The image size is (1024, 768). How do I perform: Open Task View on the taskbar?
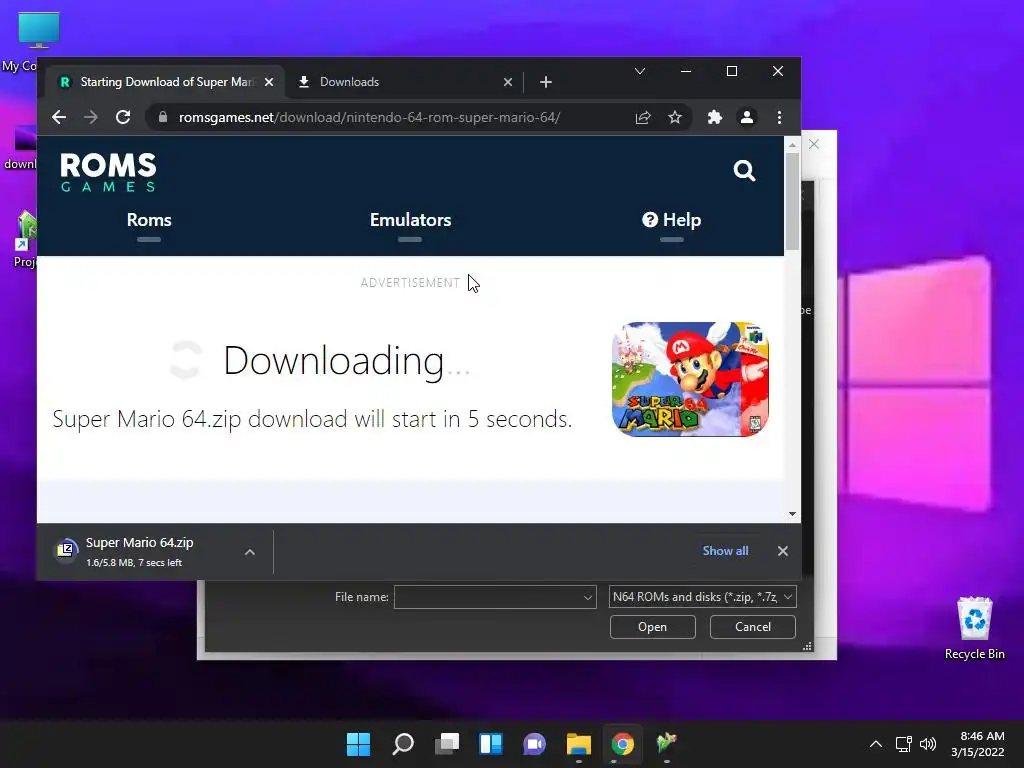tap(447, 744)
